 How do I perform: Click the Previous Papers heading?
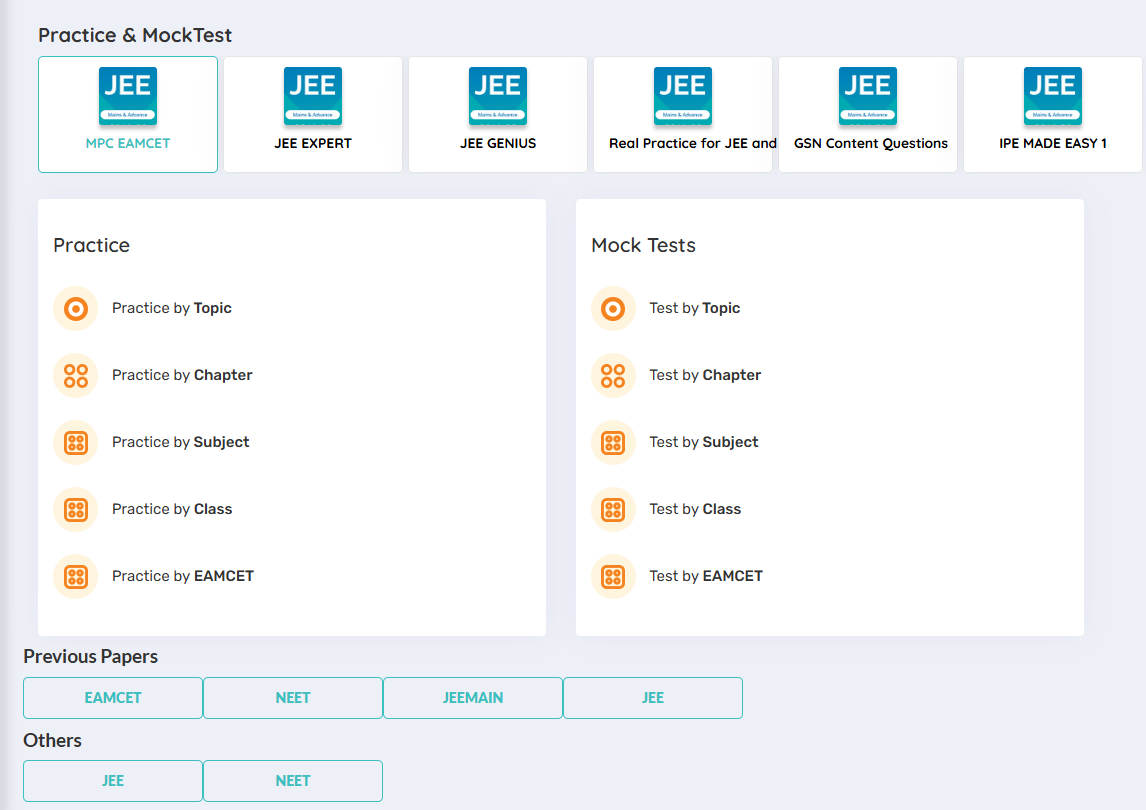pyautogui.click(x=91, y=656)
